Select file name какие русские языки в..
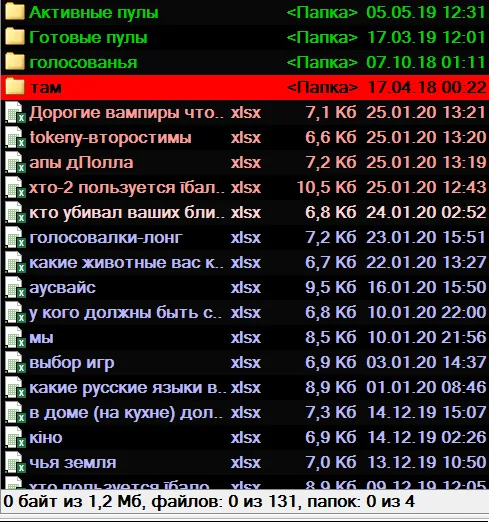 pyautogui.click(x=128, y=388)
